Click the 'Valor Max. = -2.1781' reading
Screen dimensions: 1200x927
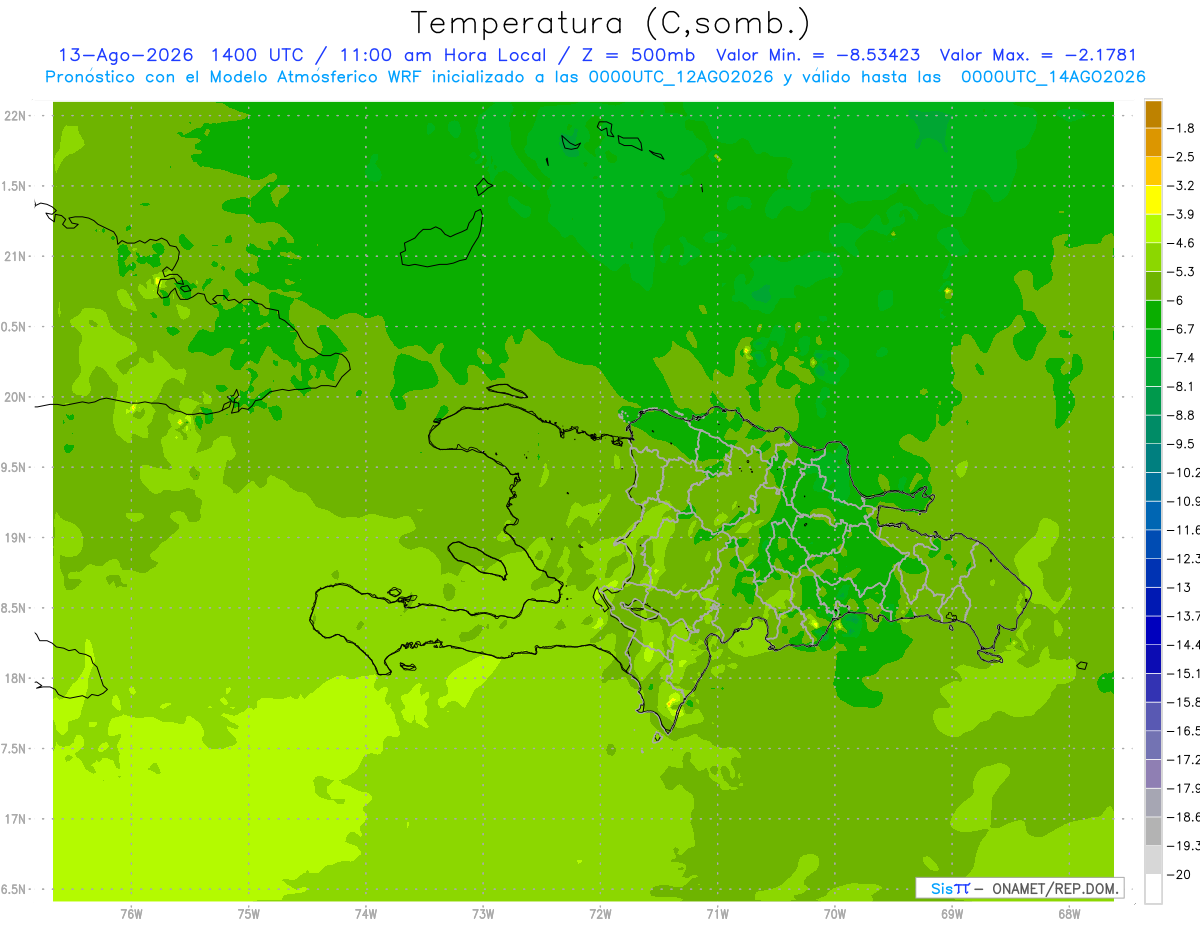pos(1038,55)
